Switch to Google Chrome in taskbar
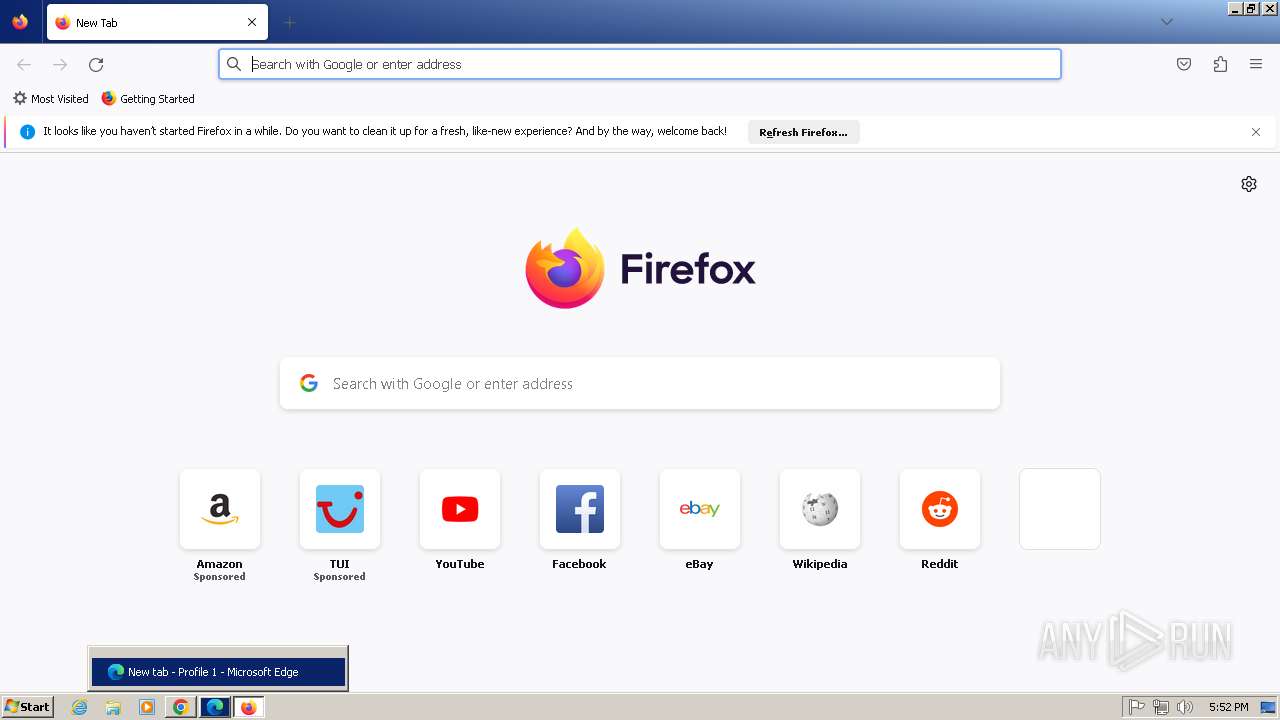 (181, 707)
